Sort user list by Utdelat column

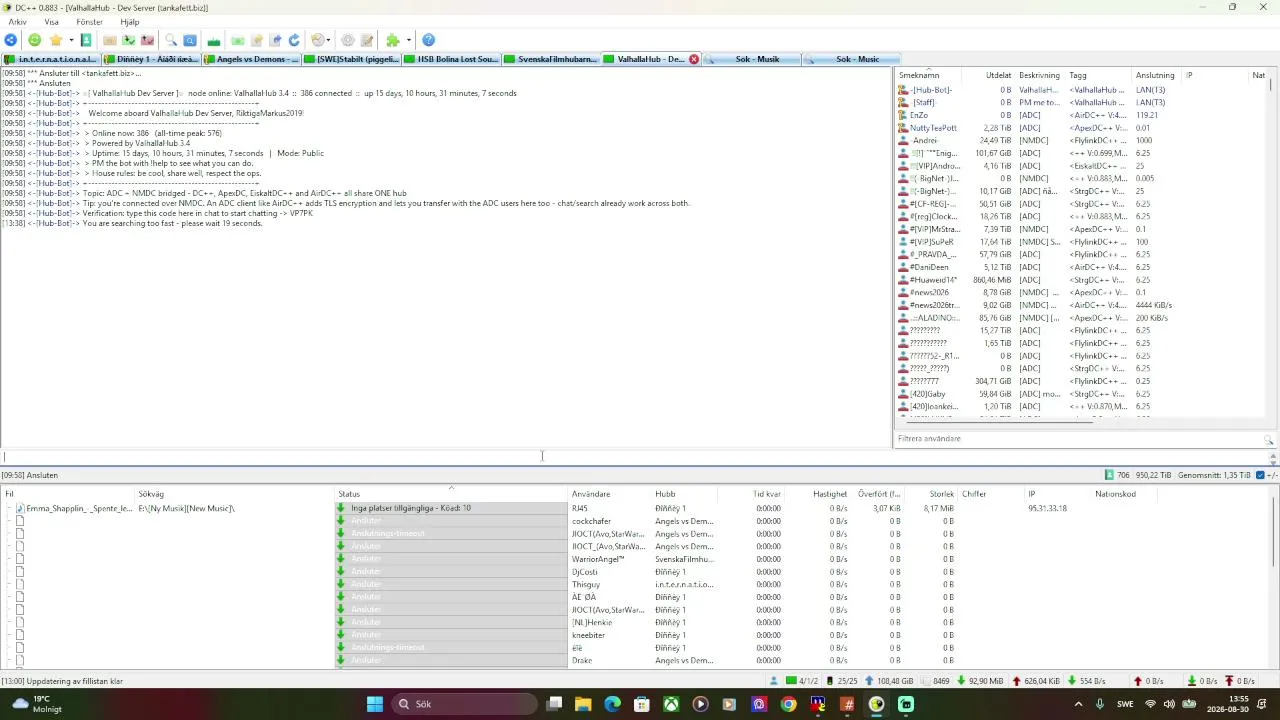click(988, 75)
